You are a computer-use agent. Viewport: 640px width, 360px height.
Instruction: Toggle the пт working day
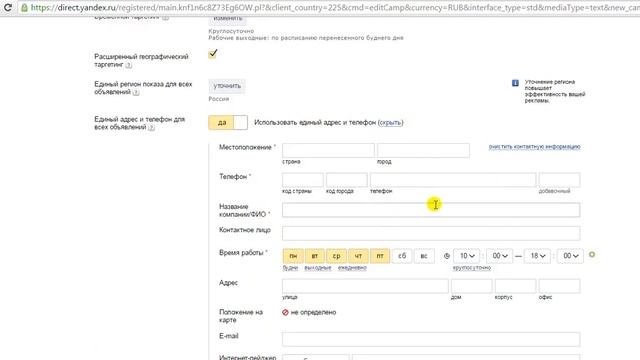pos(380,256)
